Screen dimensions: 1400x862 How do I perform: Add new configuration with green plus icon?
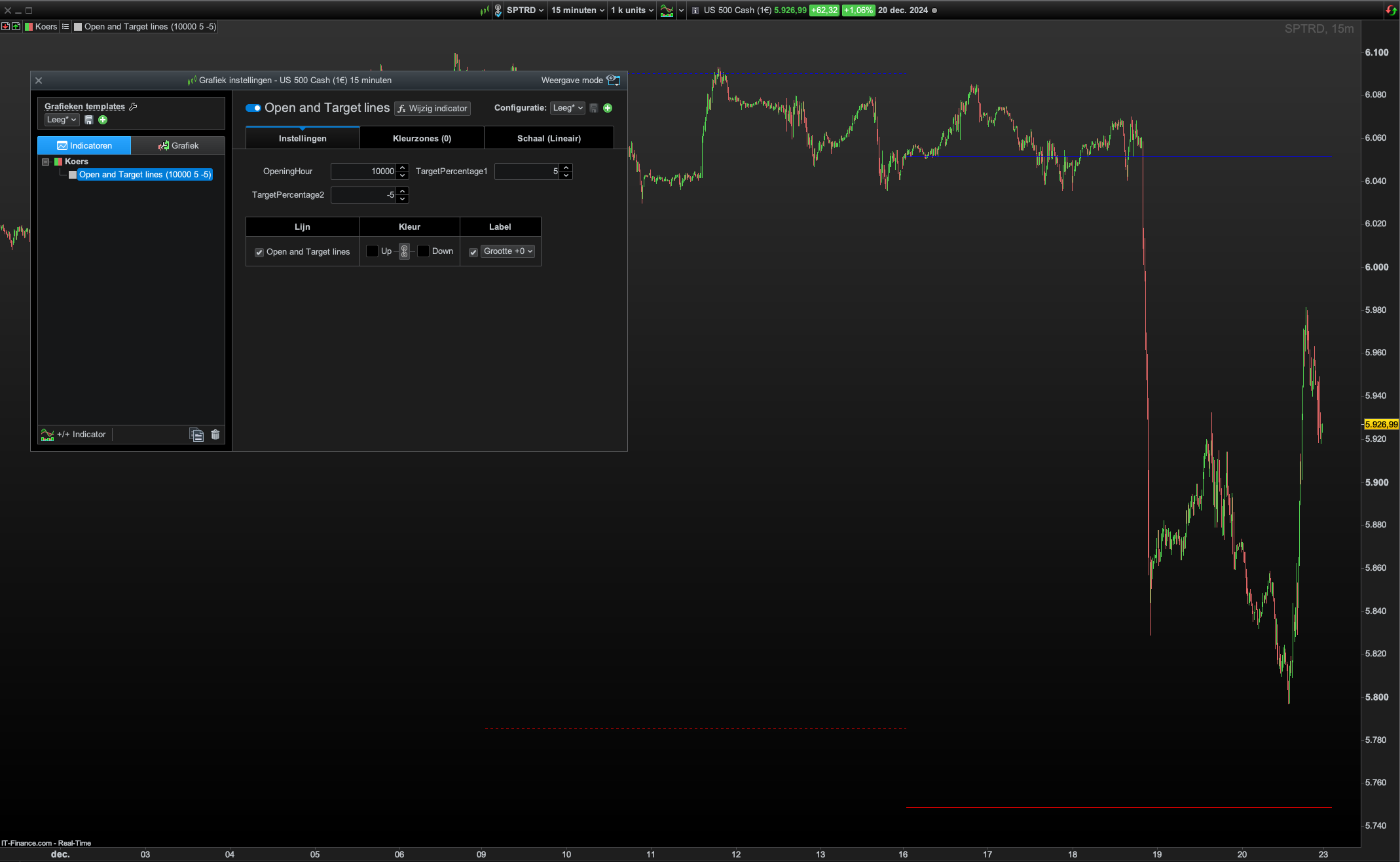(608, 108)
